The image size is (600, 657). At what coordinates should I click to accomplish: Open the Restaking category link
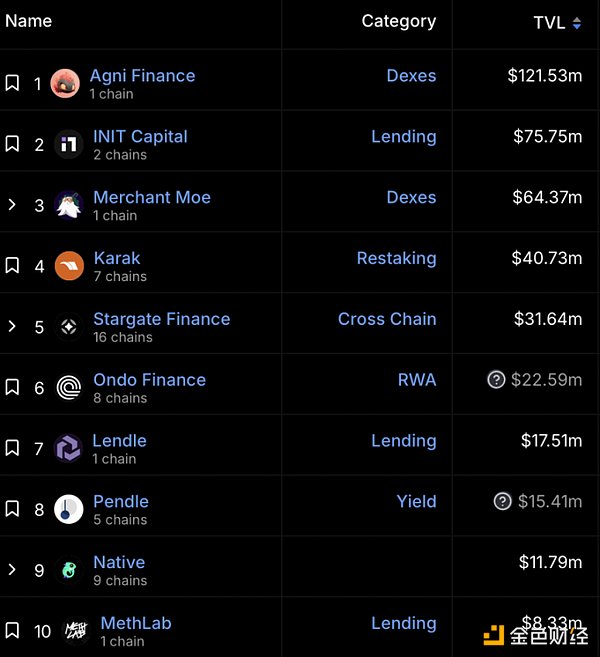[x=396, y=258]
